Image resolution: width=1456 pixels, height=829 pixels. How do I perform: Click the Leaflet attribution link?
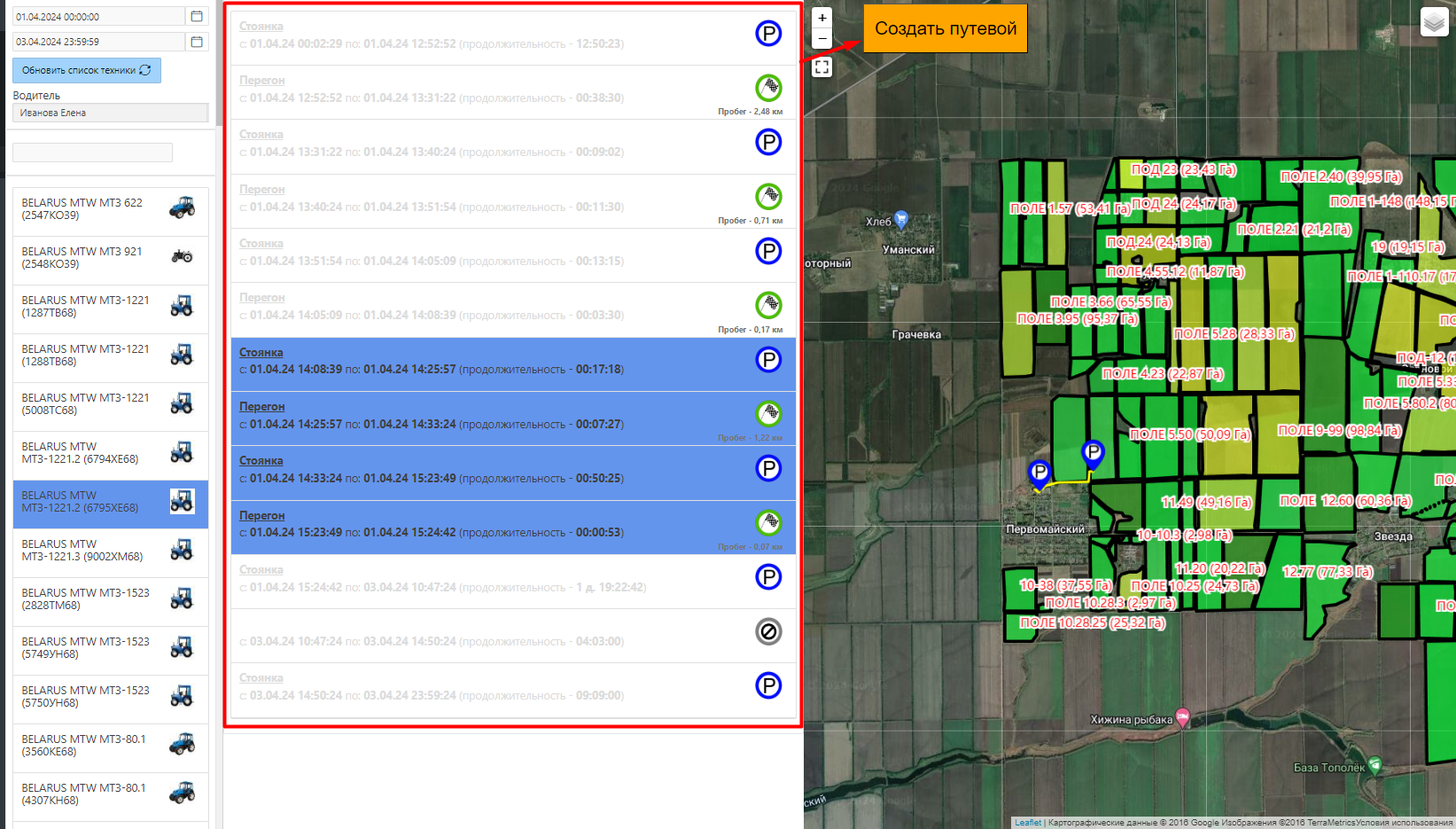point(1027,823)
